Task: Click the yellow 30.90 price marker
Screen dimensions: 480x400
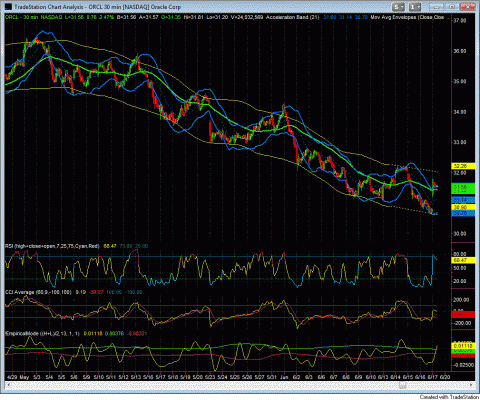Action: tap(463, 207)
